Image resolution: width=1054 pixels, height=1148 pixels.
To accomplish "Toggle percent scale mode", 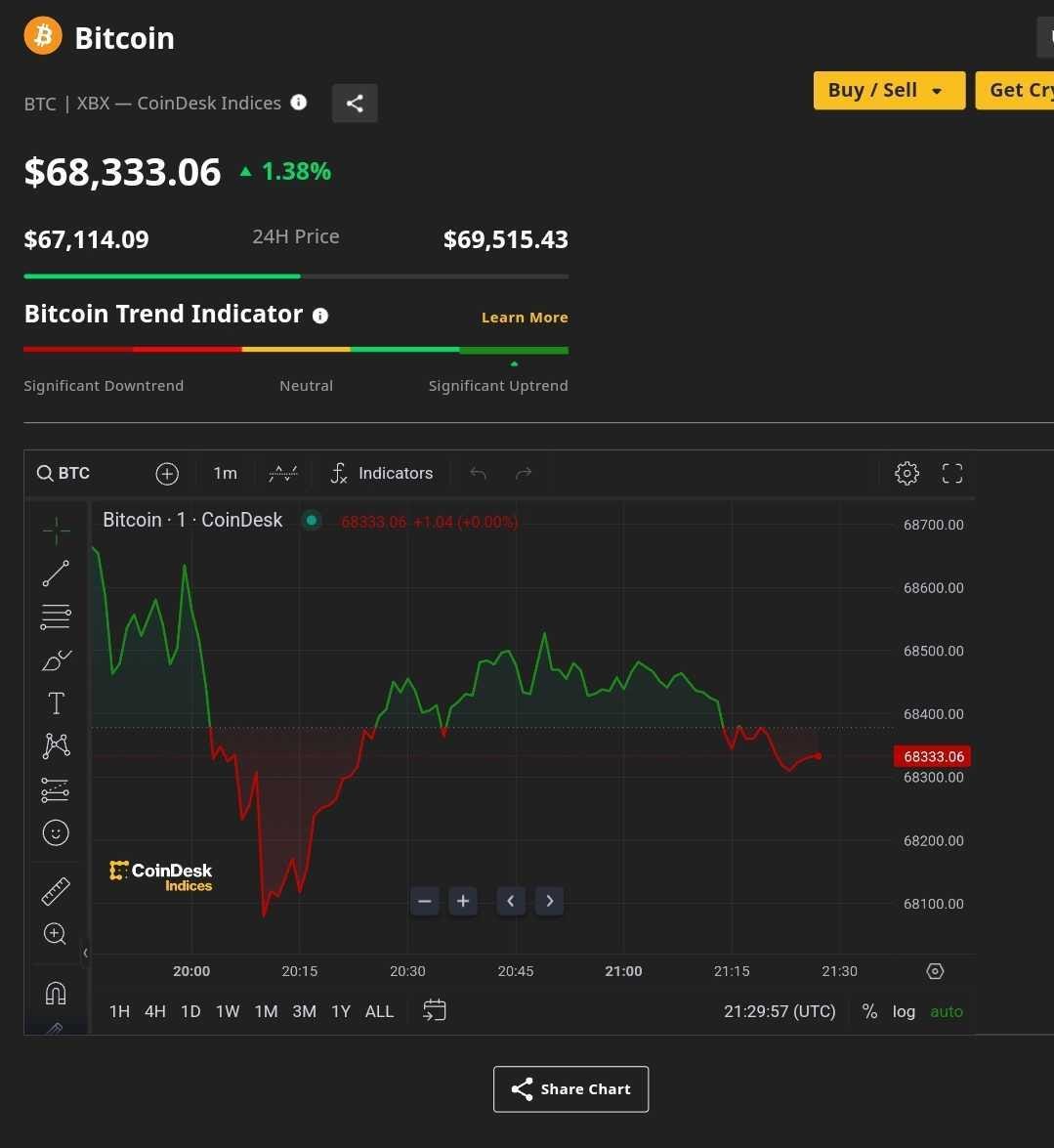I will 869,1012.
